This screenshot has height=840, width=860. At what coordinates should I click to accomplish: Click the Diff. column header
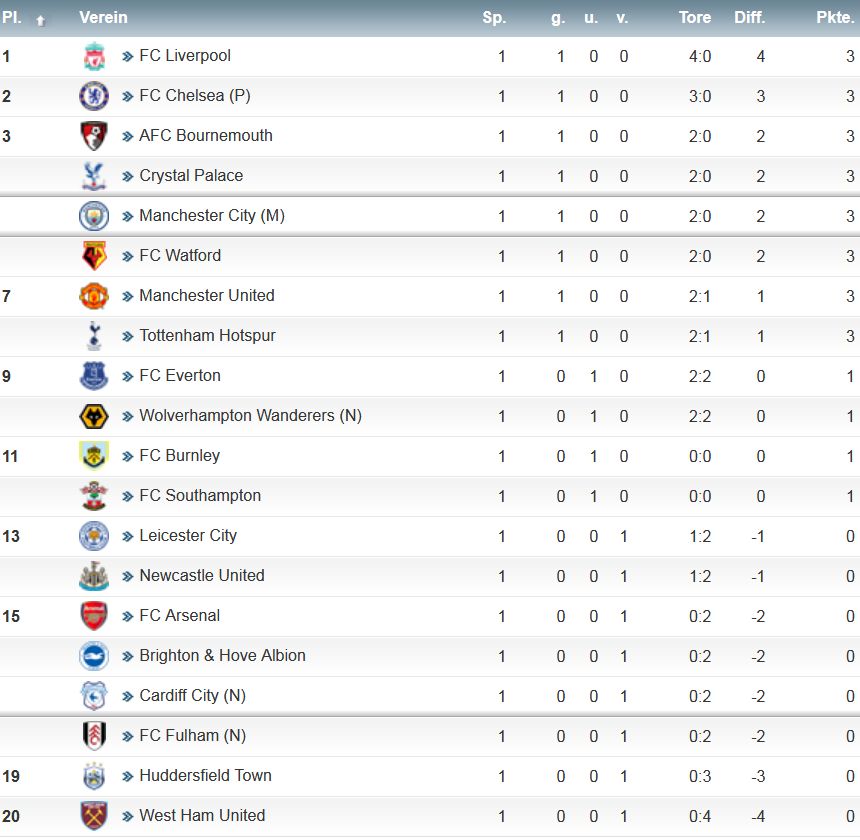pos(750,18)
